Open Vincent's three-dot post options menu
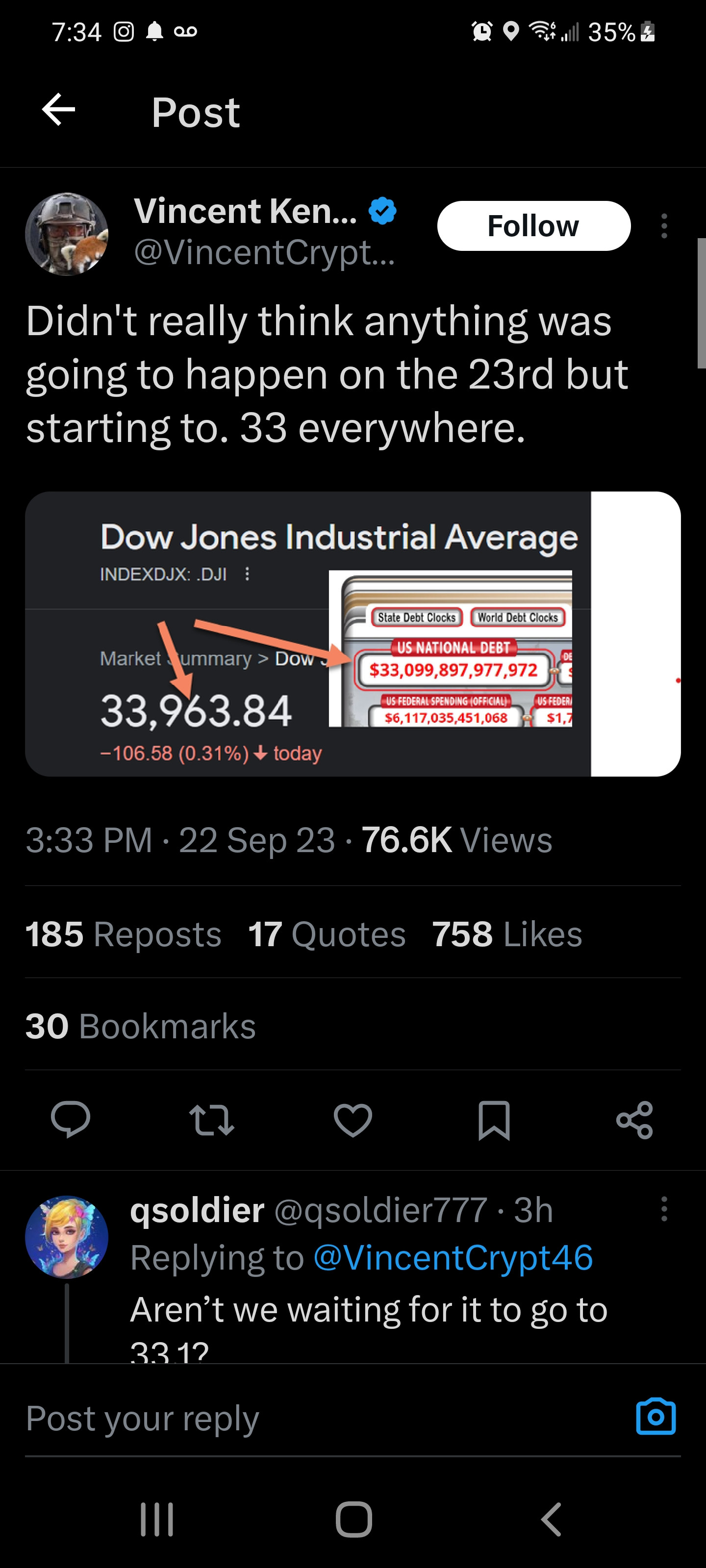This screenshot has width=706, height=1568. [664, 226]
